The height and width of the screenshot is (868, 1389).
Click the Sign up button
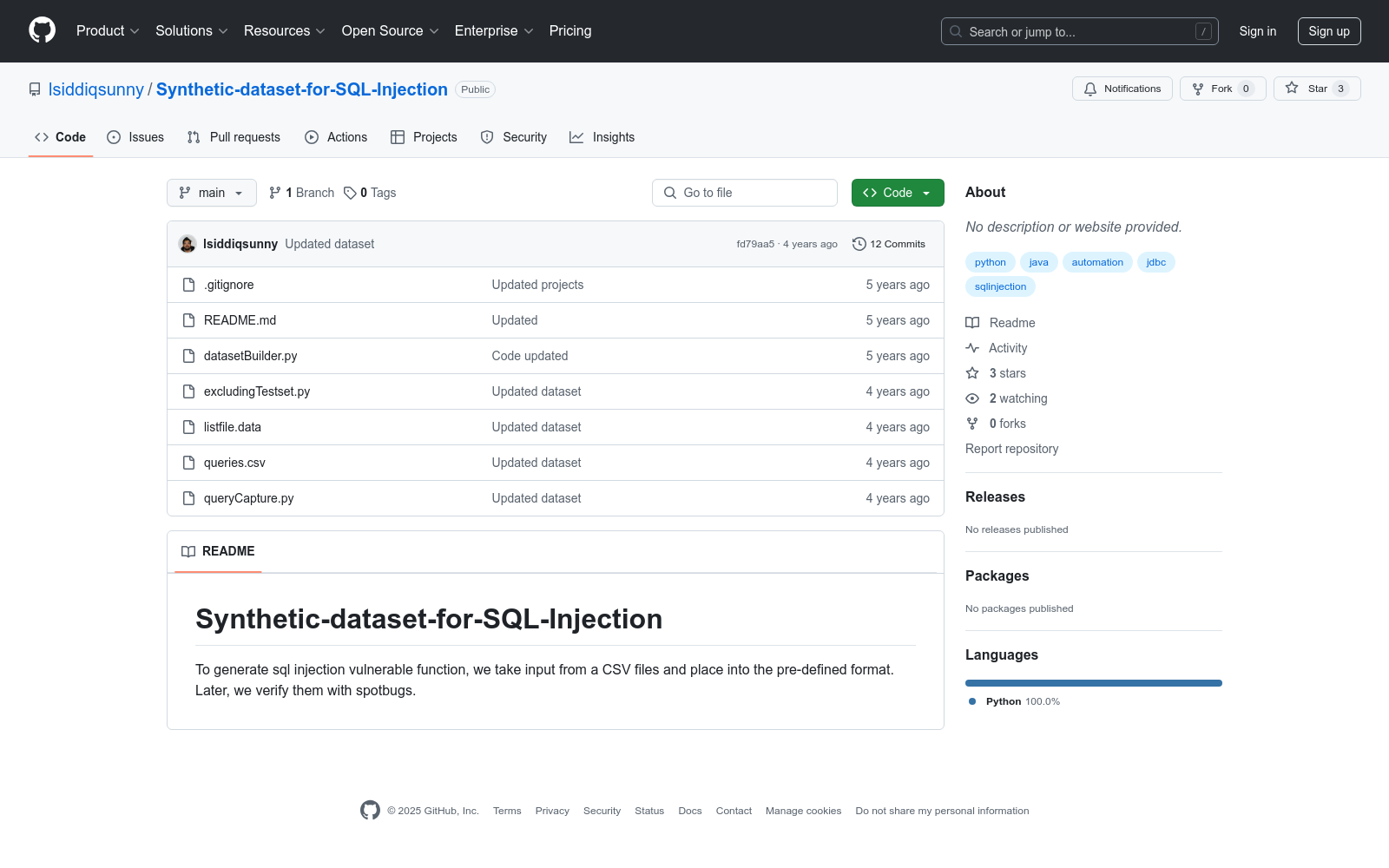(x=1329, y=31)
